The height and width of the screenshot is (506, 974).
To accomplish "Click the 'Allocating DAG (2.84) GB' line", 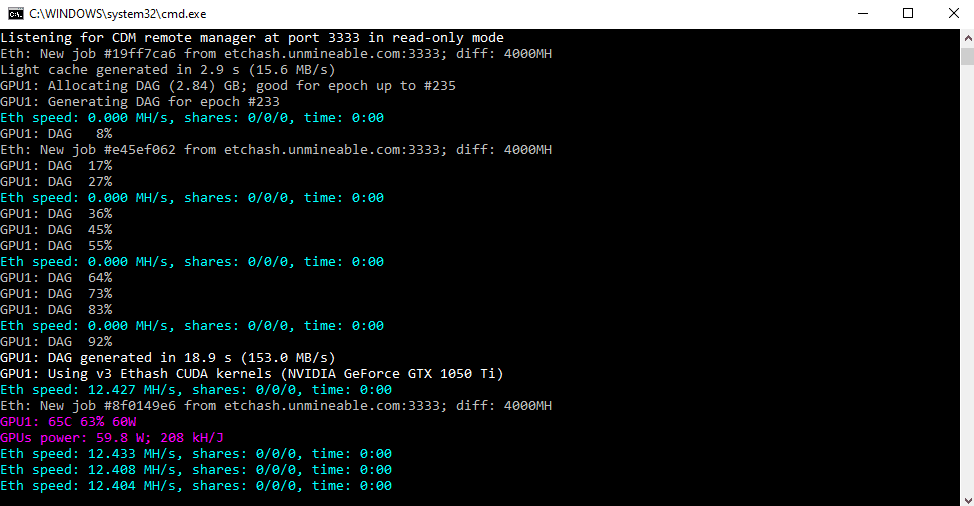I will pos(227,86).
